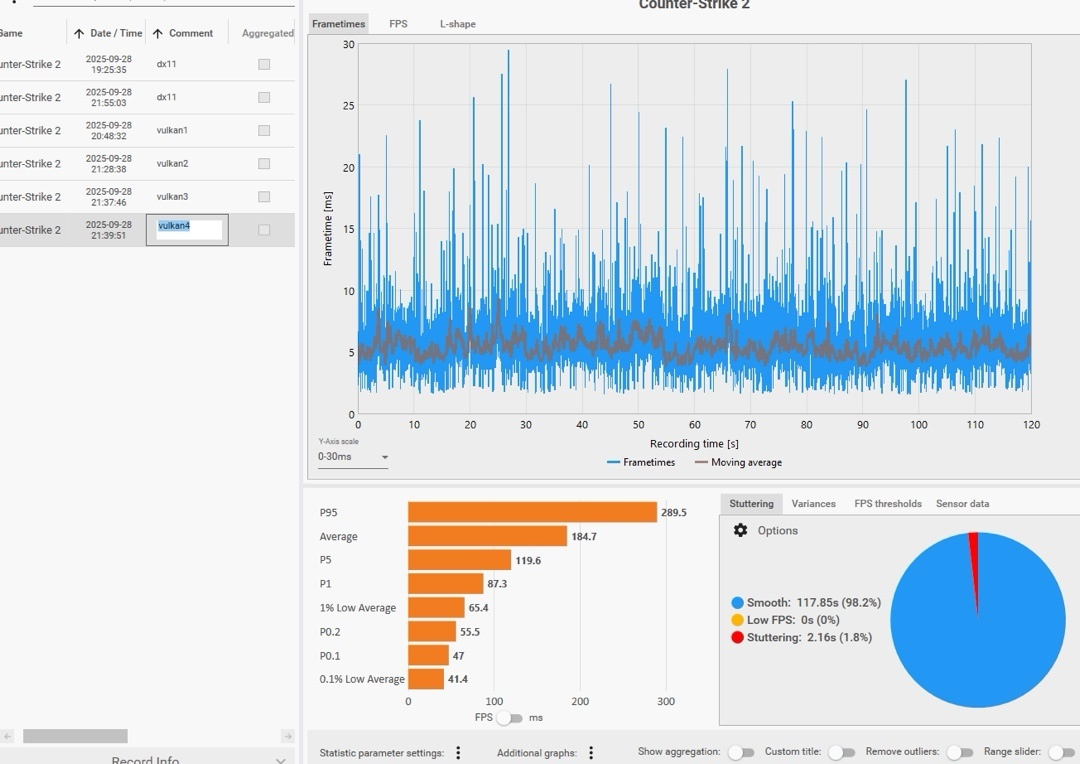
Task: Click the Stuttering red legend dot
Action: 737,638
